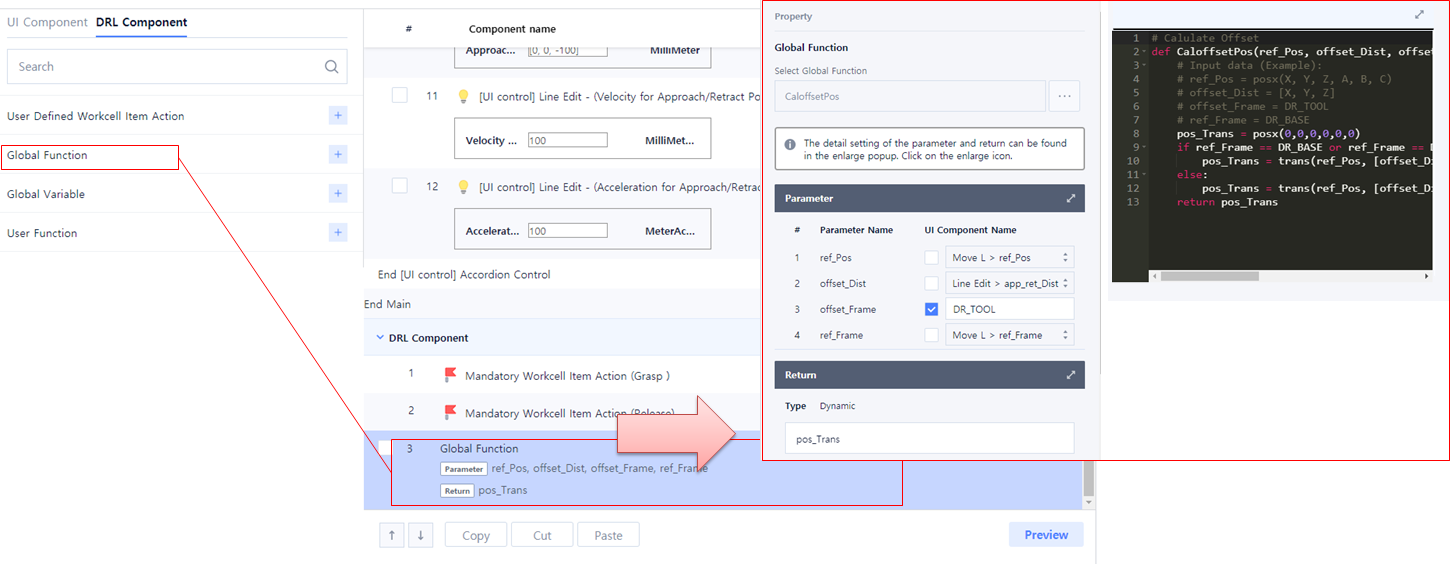Add User Defined Workcell Item Action

tap(338, 116)
